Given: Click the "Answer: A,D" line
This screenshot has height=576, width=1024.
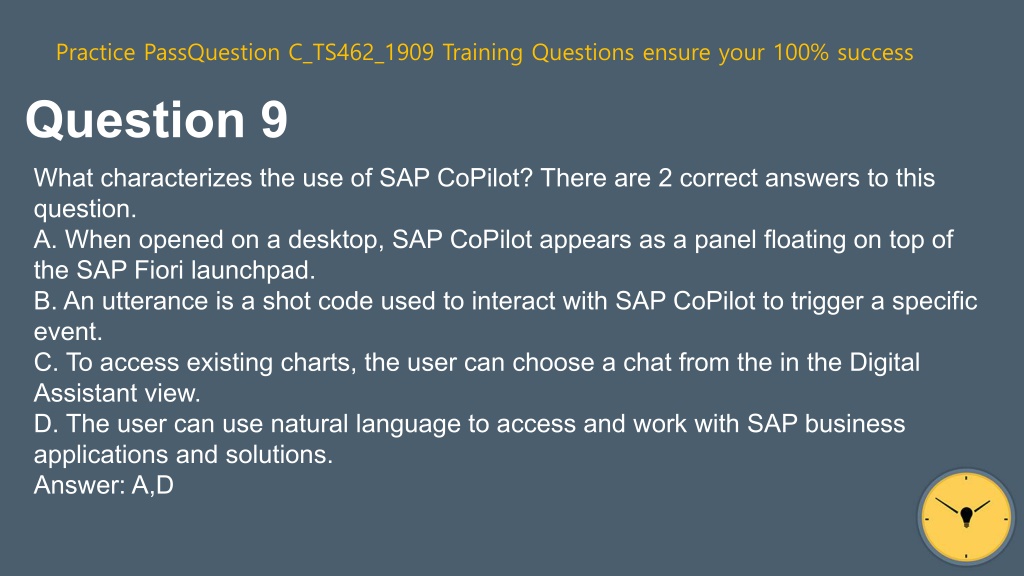Looking at the screenshot, I should (x=104, y=485).
